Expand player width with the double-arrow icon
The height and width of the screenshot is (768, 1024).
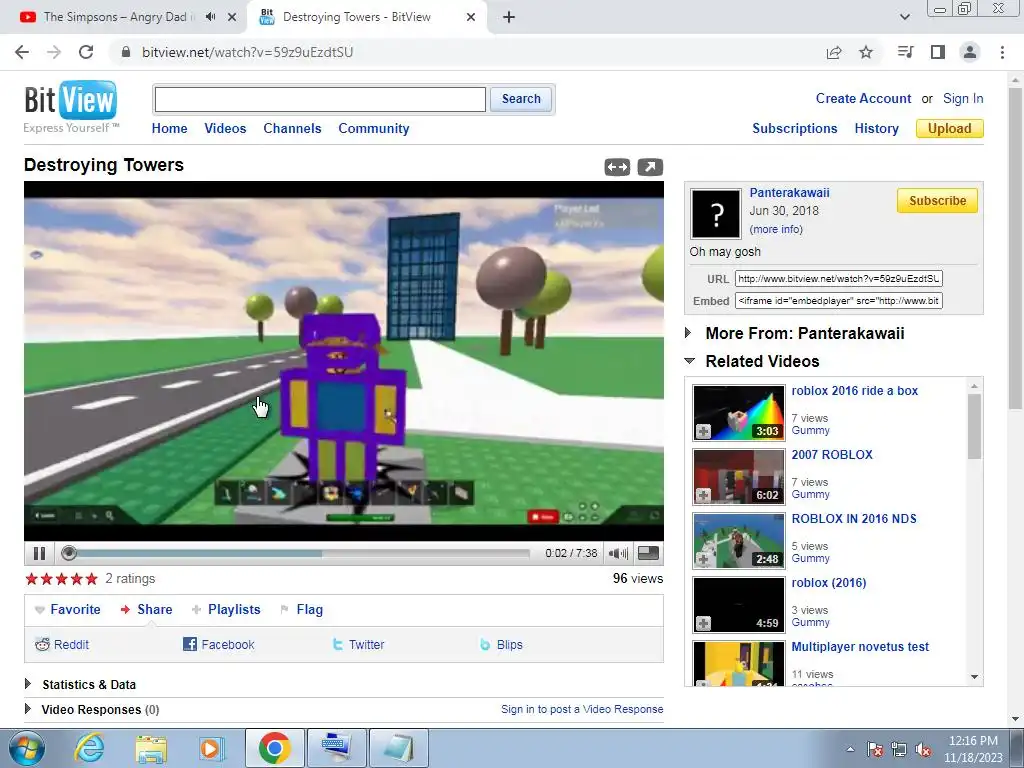point(617,167)
